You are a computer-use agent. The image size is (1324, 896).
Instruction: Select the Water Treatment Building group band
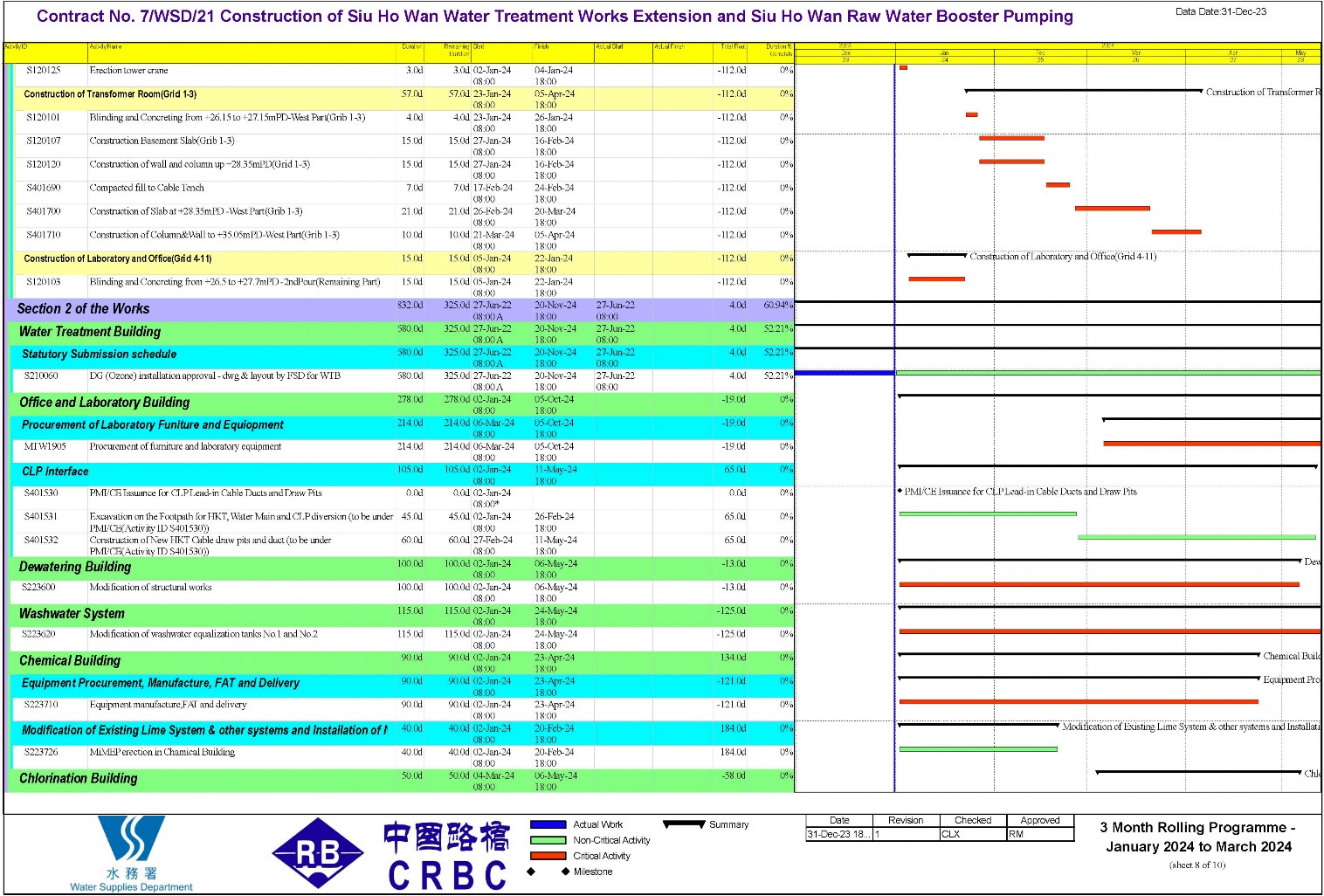tap(402, 333)
